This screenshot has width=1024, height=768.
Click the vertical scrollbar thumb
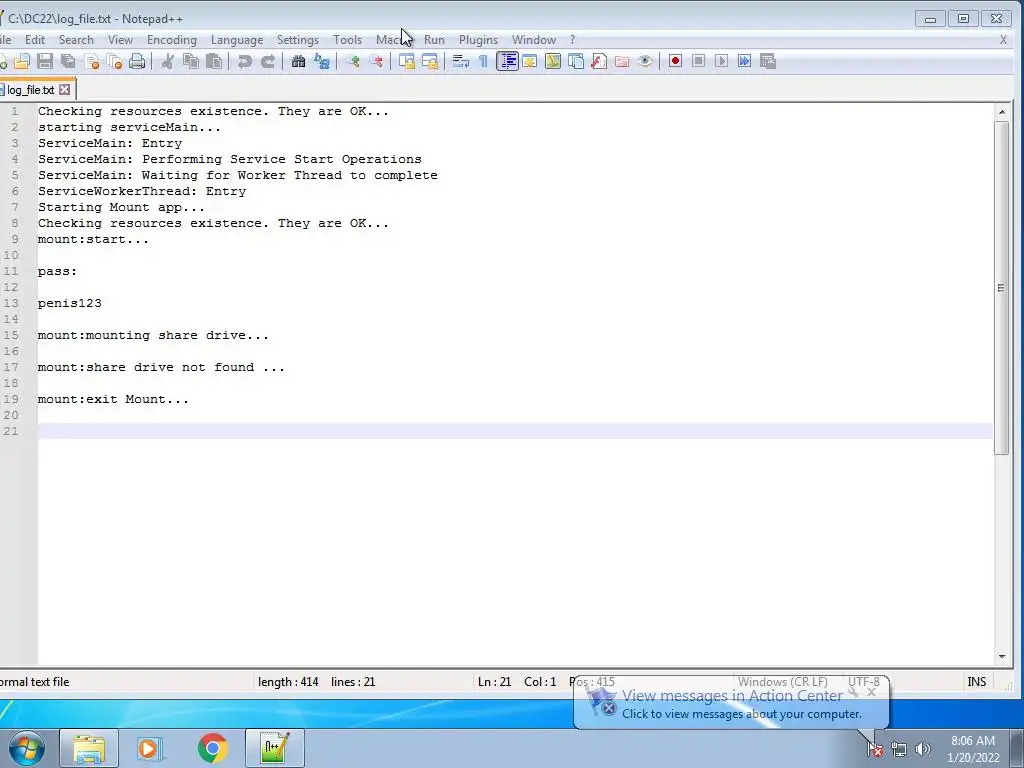click(x=1002, y=287)
